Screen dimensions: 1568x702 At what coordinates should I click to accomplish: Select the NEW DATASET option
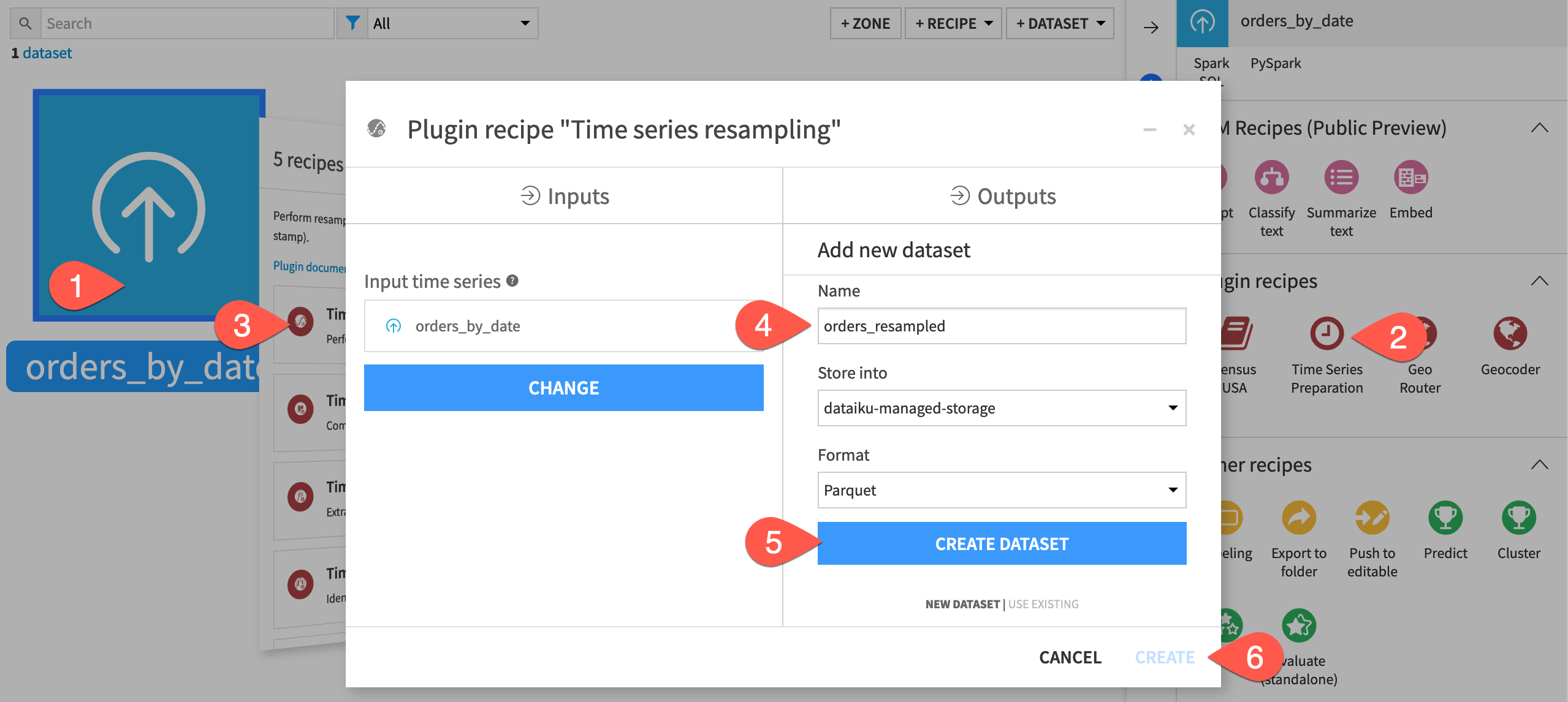(x=962, y=604)
